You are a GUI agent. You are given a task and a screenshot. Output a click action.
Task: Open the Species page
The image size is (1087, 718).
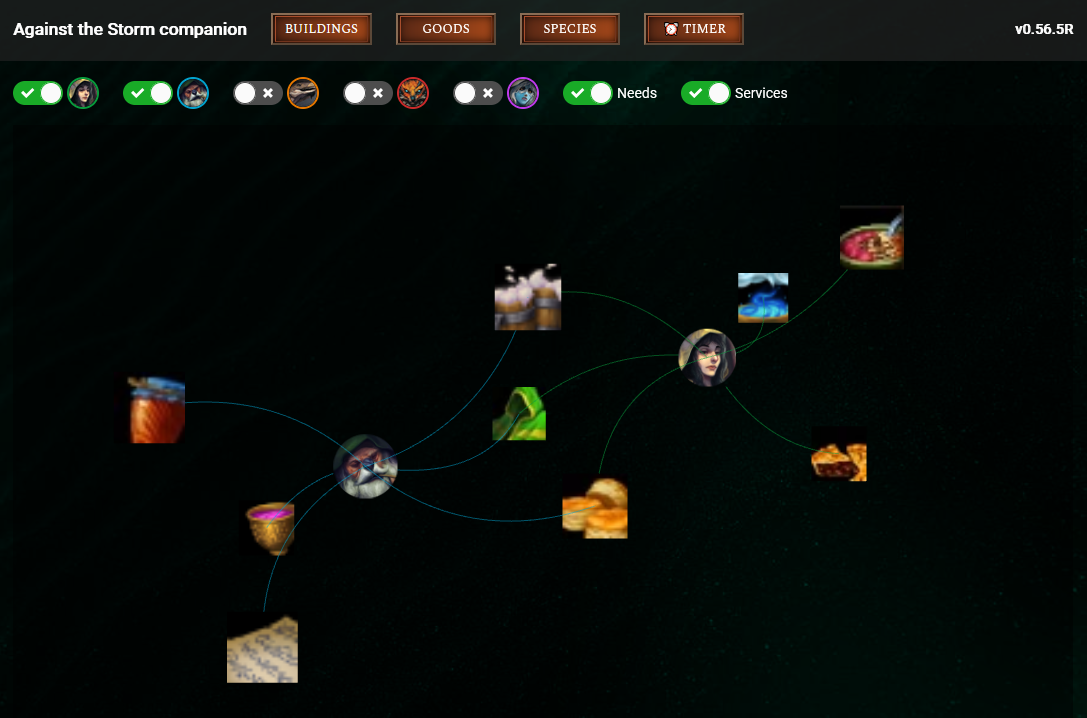point(570,29)
